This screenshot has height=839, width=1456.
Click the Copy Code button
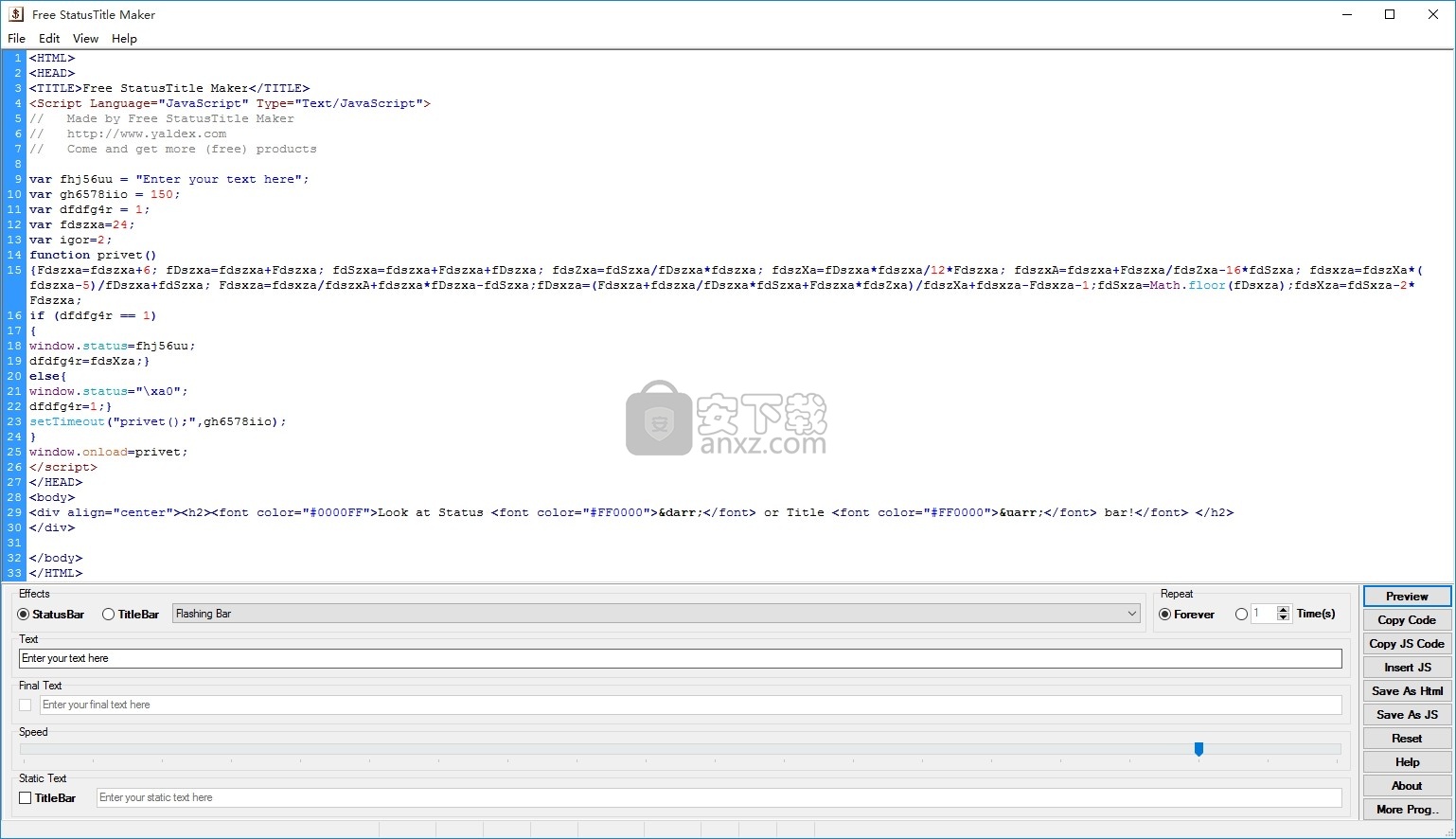[1407, 620]
